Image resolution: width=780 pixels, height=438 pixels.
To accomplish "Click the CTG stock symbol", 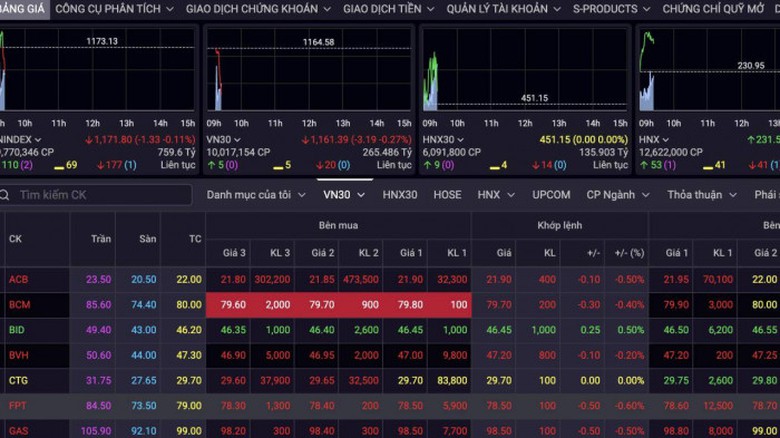I will [x=18, y=380].
